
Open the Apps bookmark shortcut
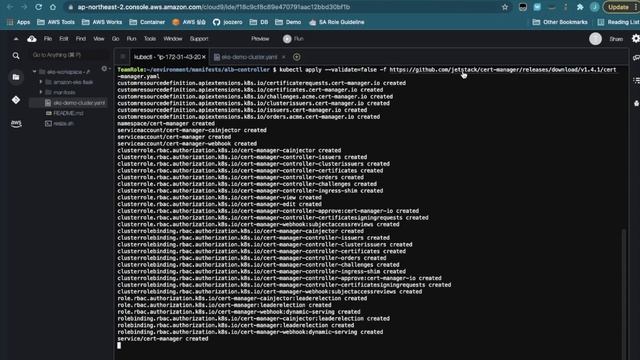pos(19,22)
